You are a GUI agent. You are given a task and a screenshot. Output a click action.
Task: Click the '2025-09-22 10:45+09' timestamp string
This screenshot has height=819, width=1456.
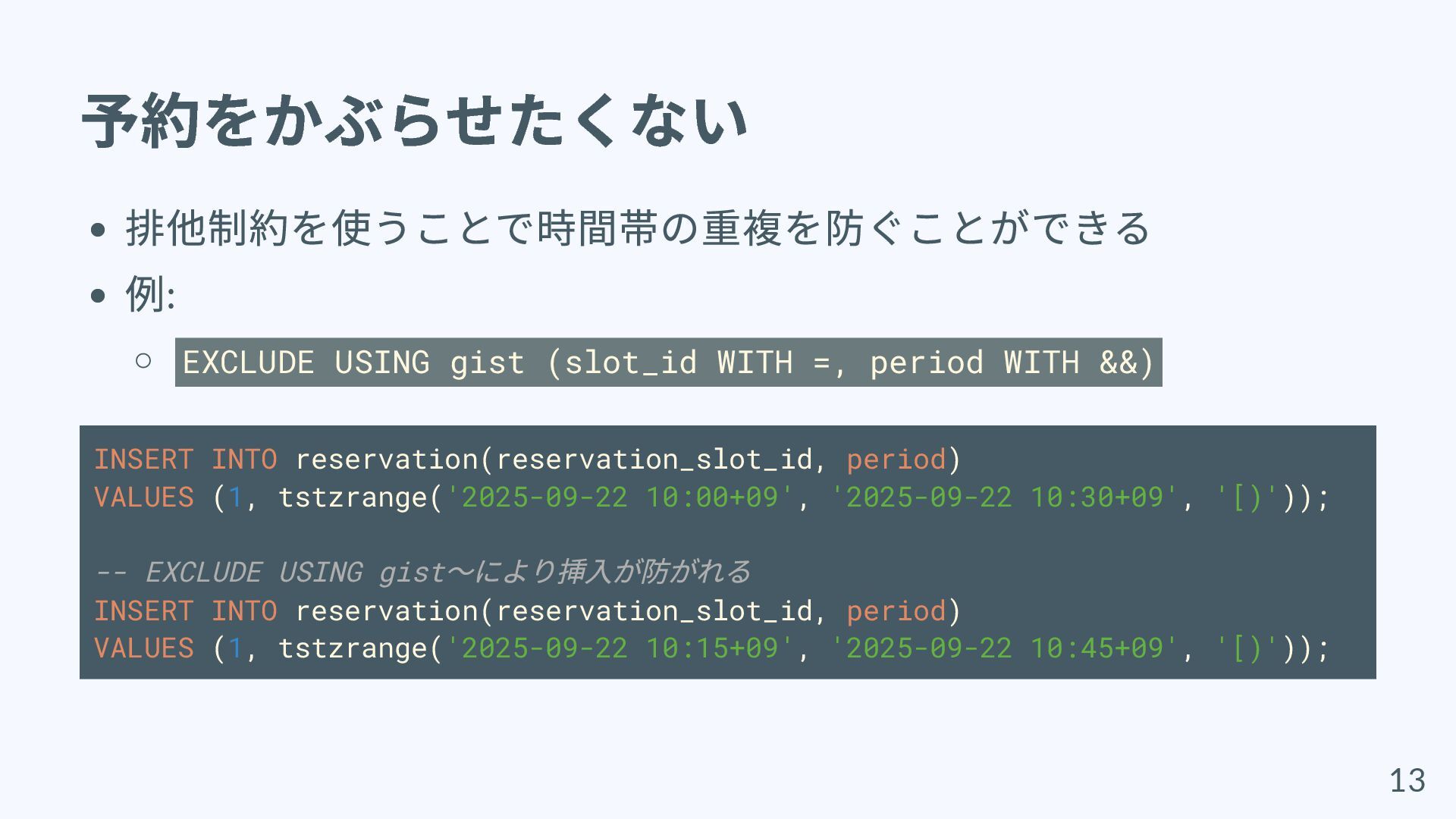(x=1004, y=648)
